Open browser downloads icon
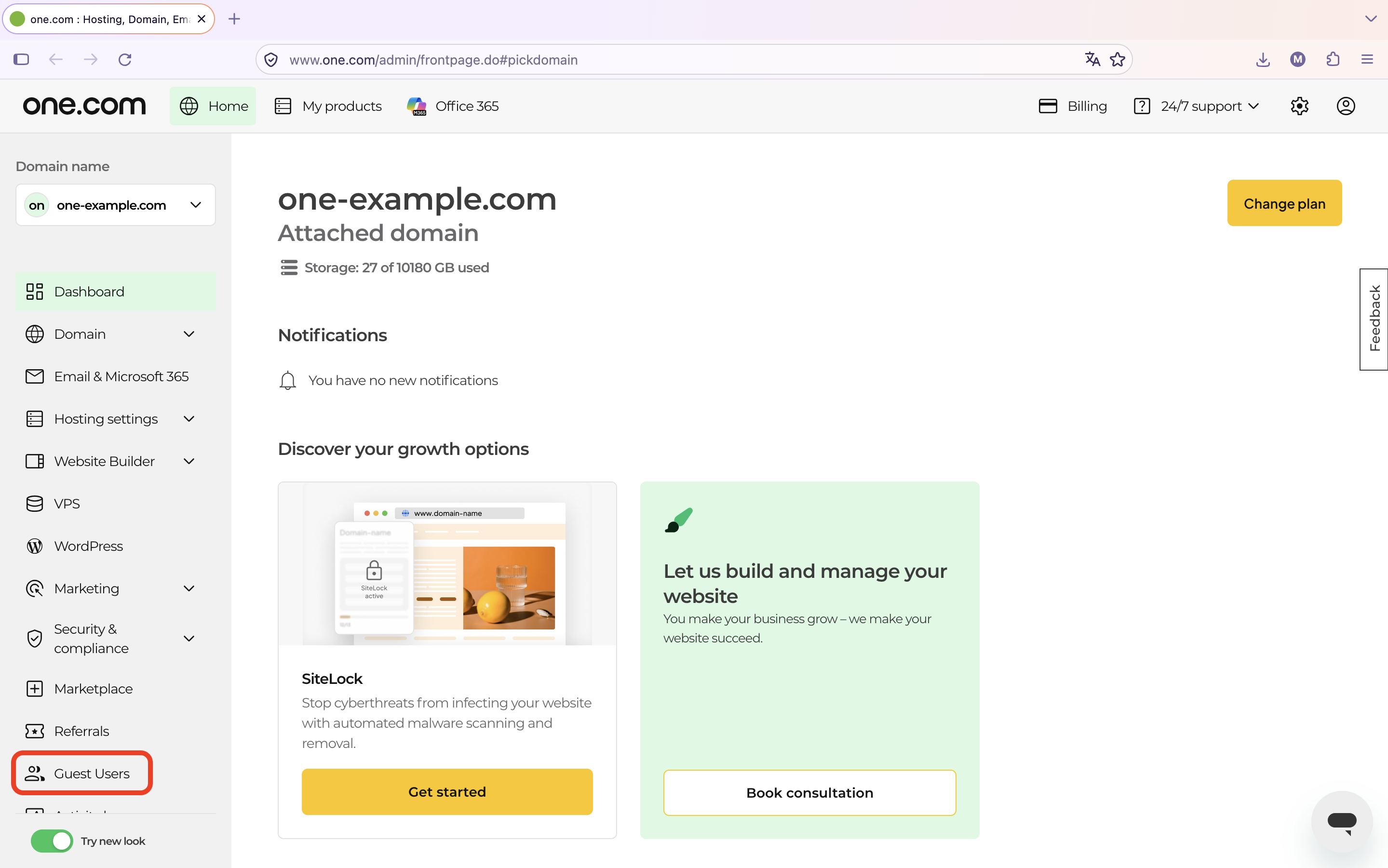1388x868 pixels. (x=1263, y=59)
